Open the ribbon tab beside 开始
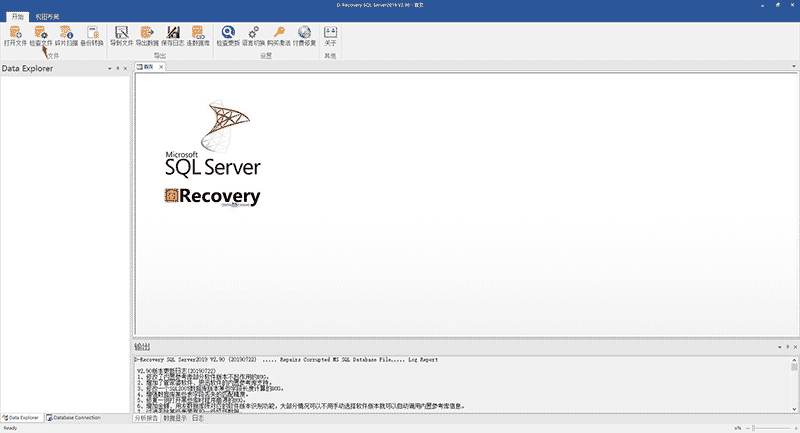 coord(47,17)
